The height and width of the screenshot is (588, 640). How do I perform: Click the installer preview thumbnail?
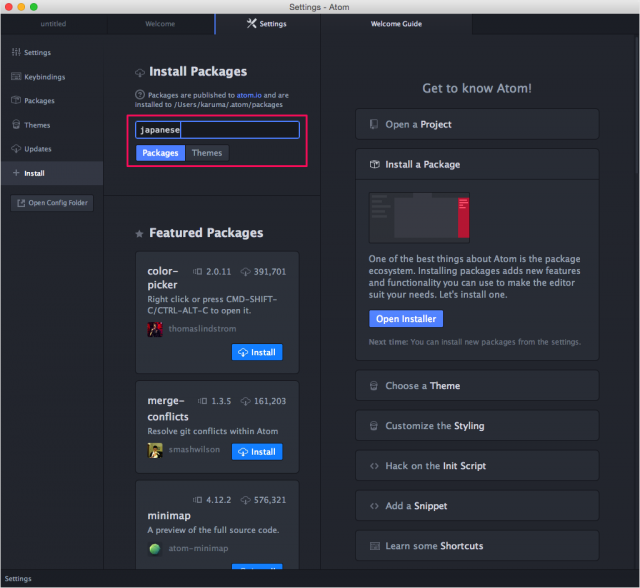tap(419, 217)
